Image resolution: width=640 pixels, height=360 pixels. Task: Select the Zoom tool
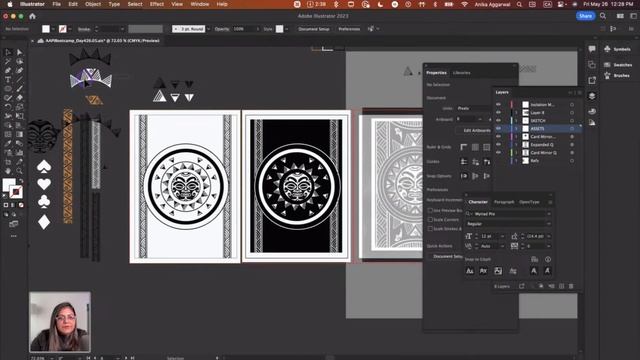pos(19,171)
